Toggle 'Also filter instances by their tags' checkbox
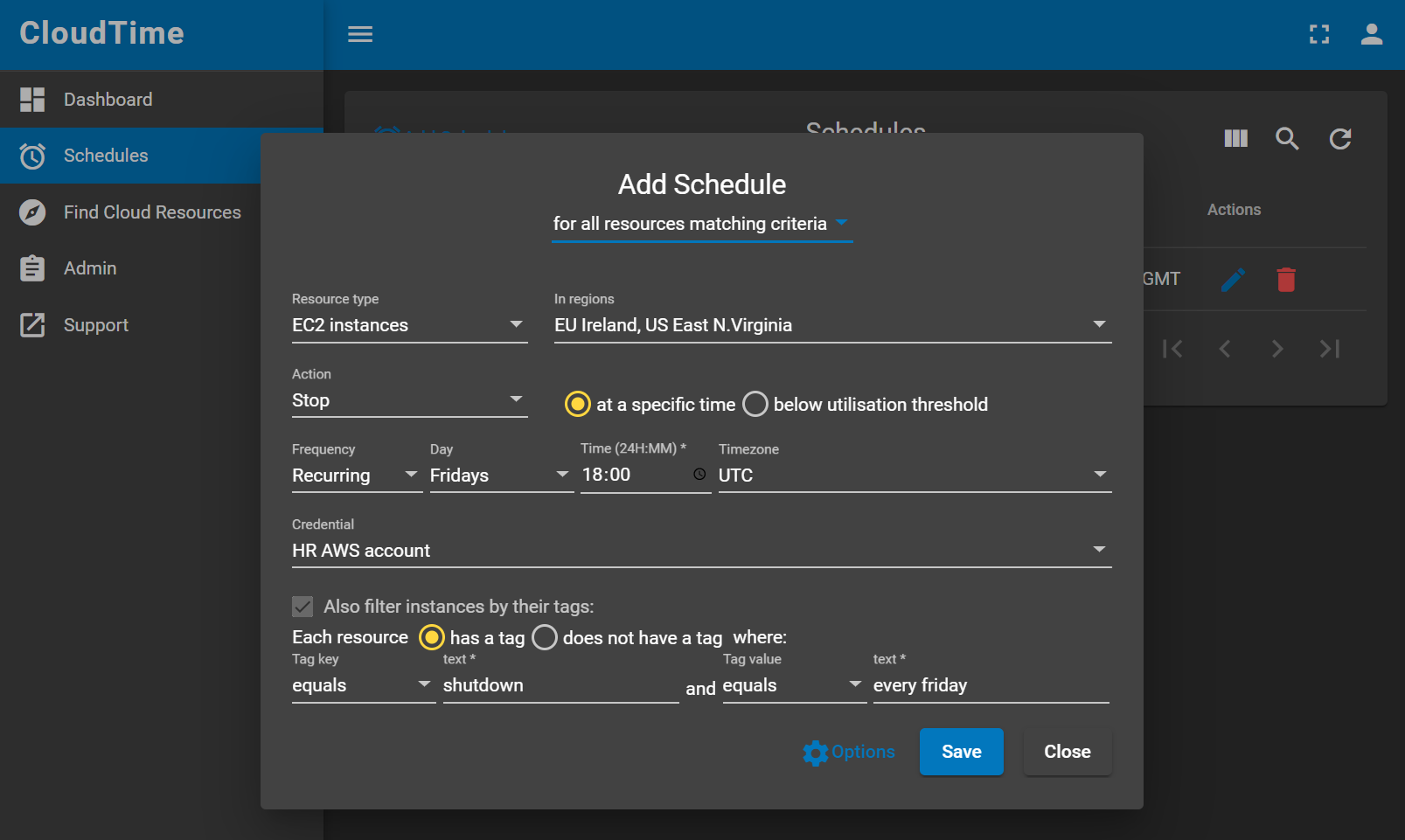Screen dimensions: 1405x840 tap(303, 607)
